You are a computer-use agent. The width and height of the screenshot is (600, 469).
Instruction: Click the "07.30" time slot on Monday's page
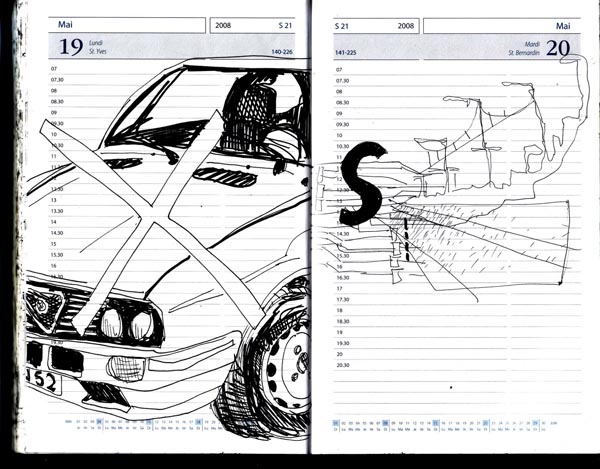tap(57, 80)
